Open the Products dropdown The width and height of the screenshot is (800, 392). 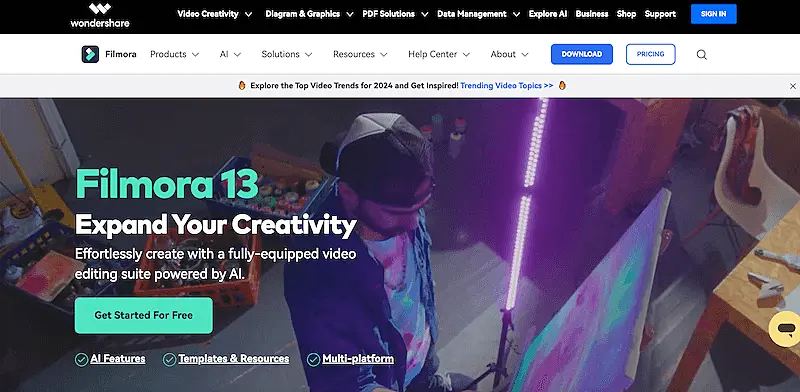click(x=174, y=54)
